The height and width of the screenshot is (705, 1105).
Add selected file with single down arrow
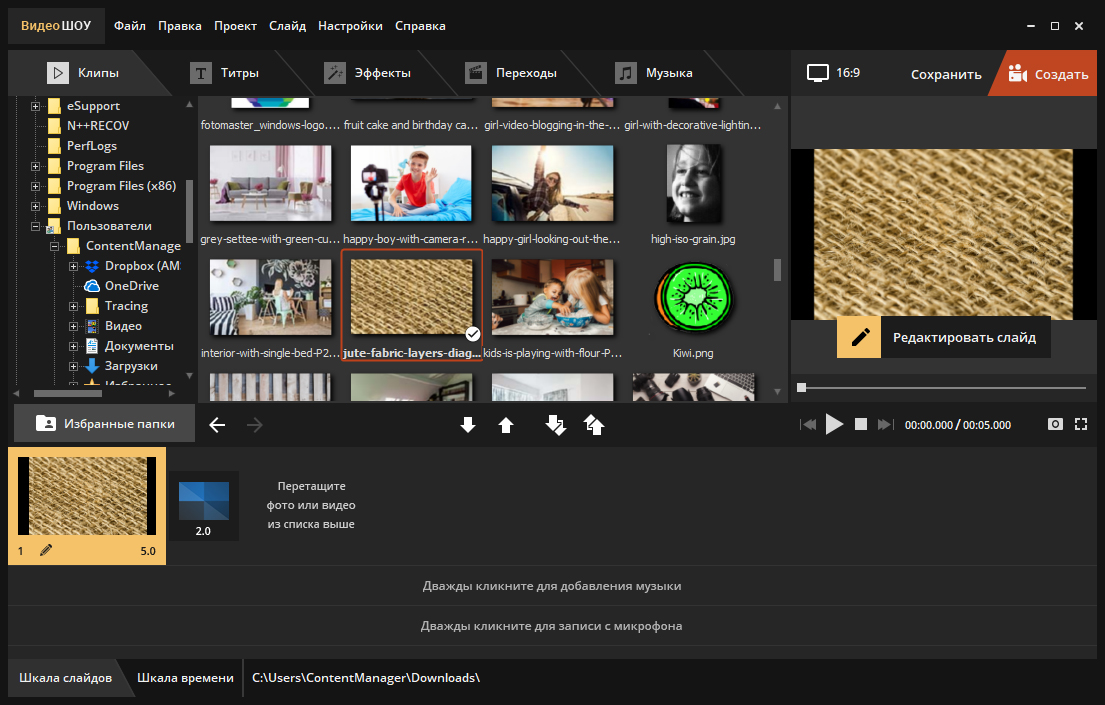tap(468, 424)
